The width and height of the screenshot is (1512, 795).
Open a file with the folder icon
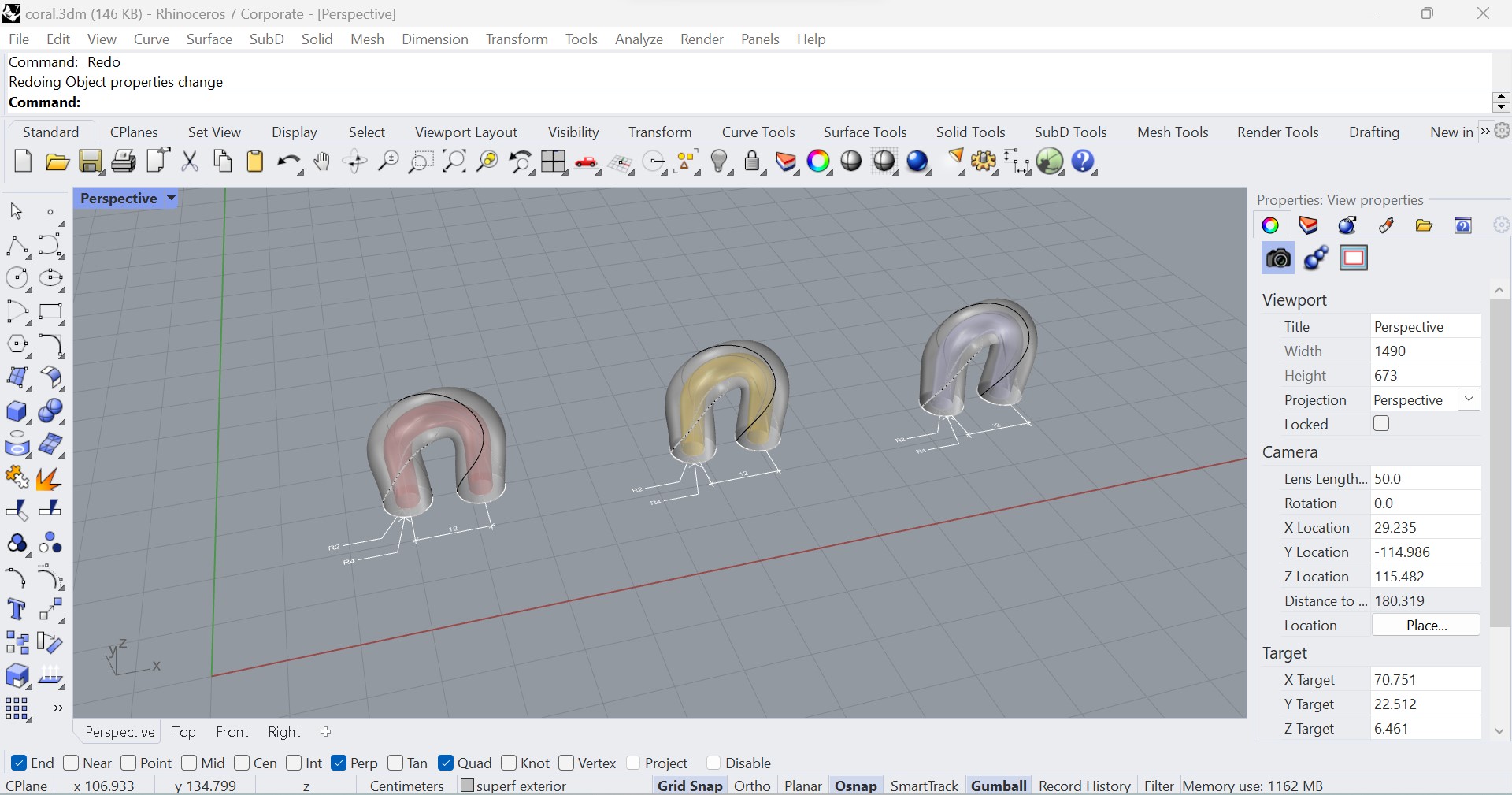click(57, 162)
